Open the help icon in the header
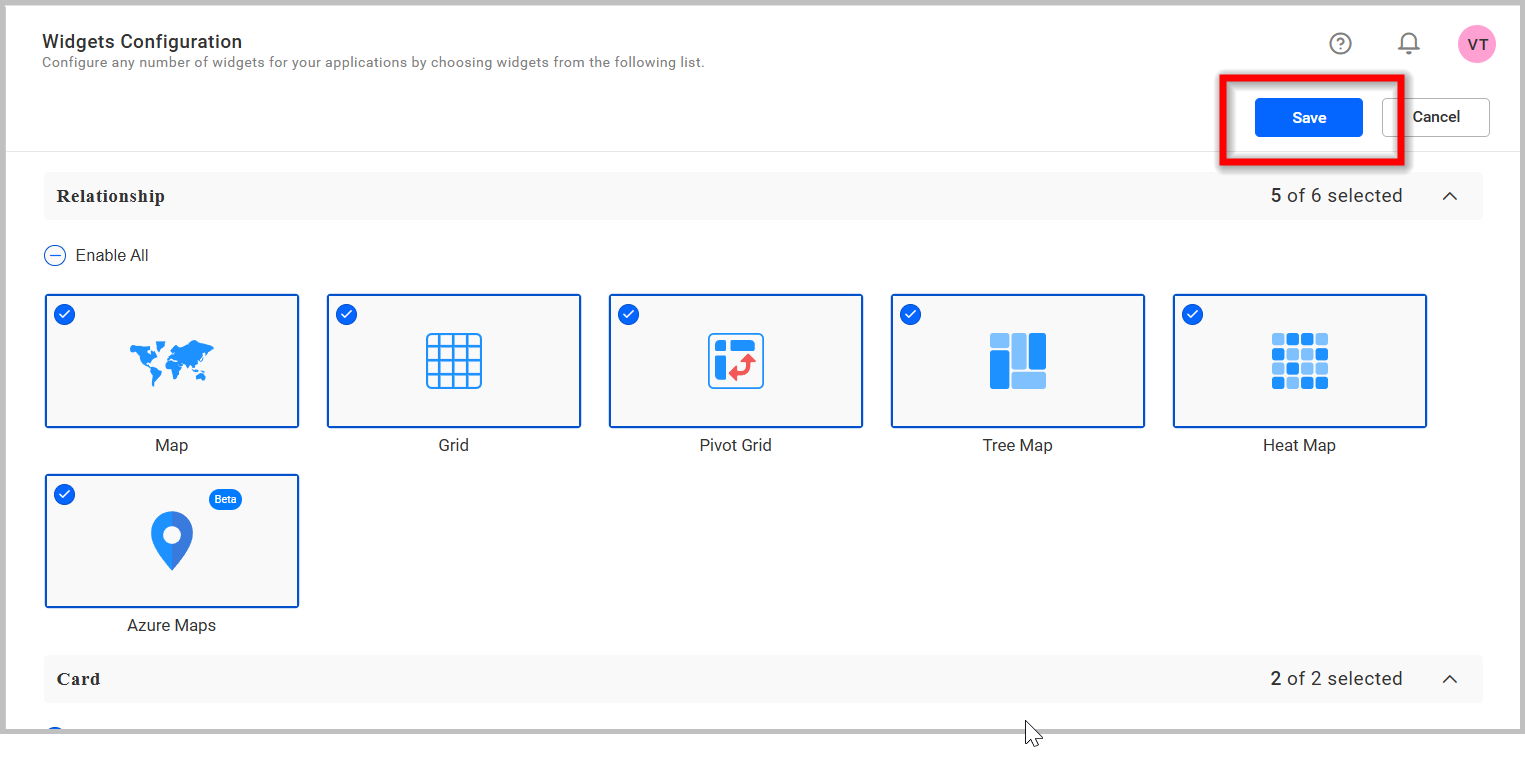Viewport: 1525px width, 768px height. [1340, 43]
